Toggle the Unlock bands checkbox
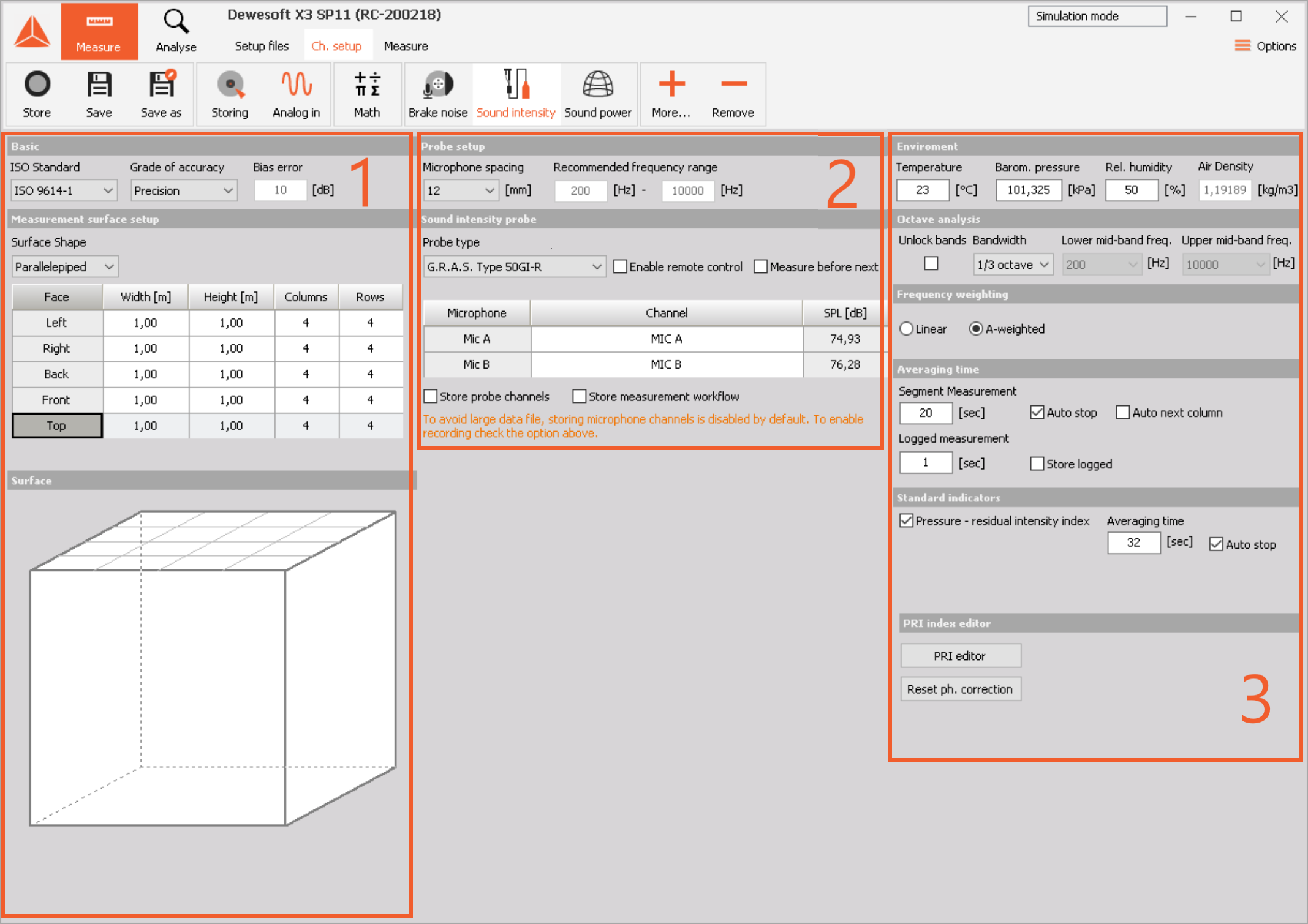 [x=931, y=263]
